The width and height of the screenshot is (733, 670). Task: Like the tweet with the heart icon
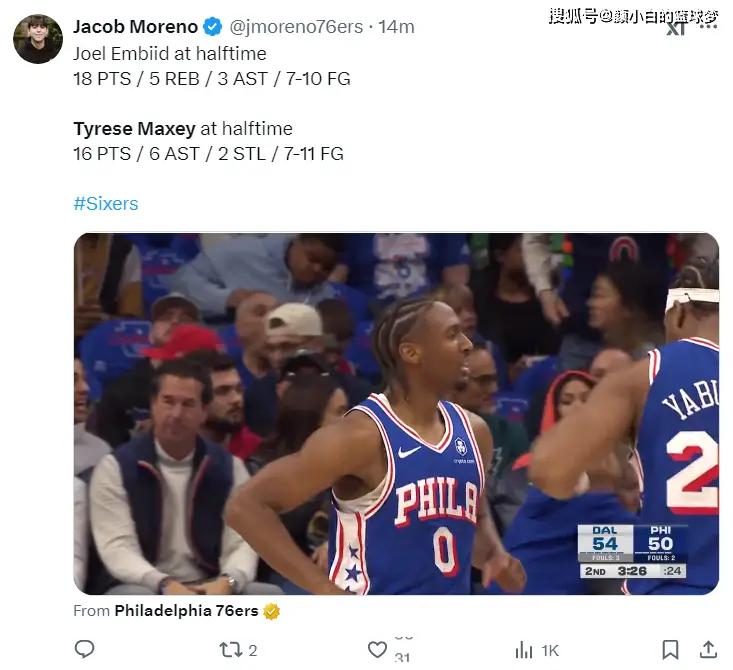point(377,650)
